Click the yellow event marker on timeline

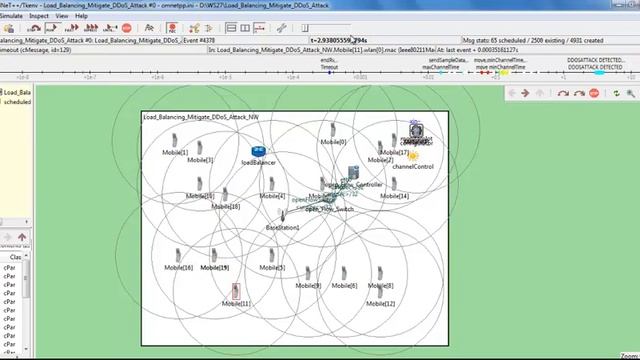(x=504, y=73)
